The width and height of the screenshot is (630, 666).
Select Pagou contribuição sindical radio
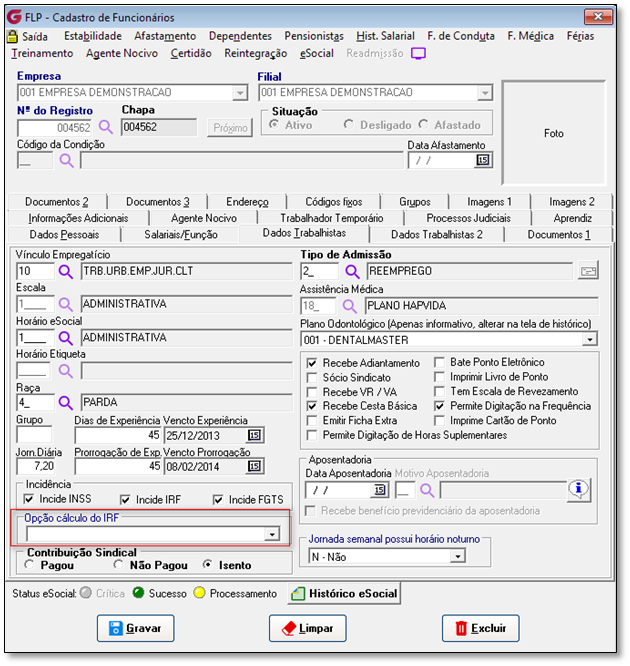pyautogui.click(x=29, y=565)
